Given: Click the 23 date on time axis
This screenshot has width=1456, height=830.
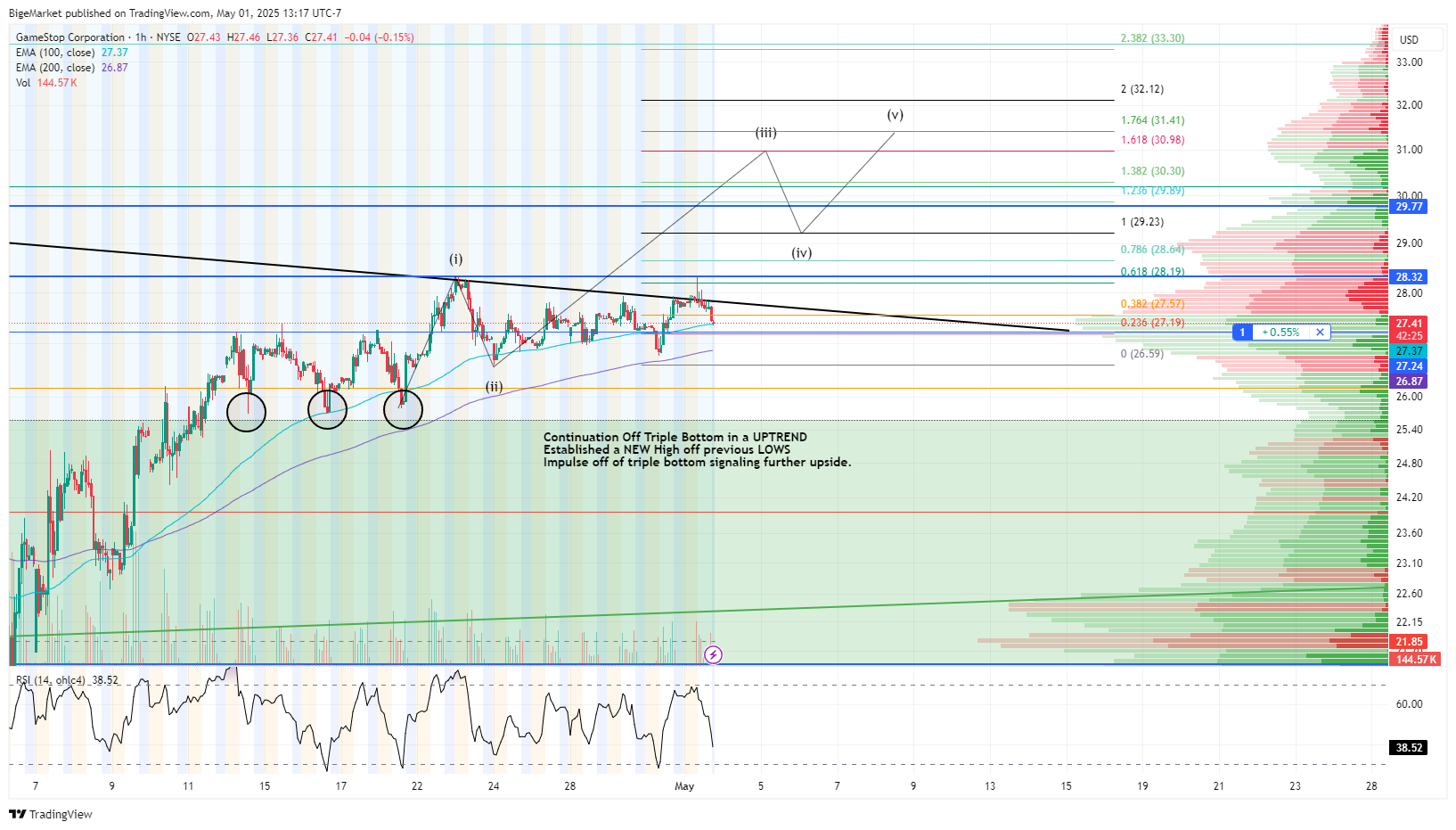Looking at the screenshot, I should click(1295, 786).
